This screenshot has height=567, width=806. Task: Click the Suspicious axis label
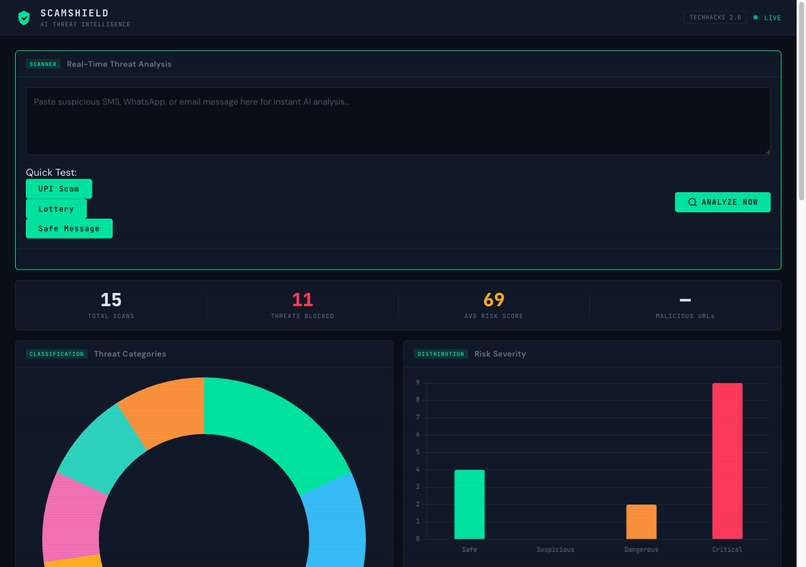555,550
